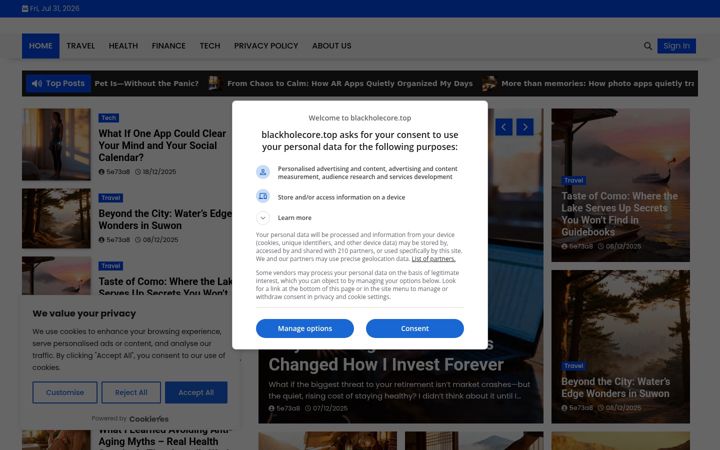Click the Sign In button
The width and height of the screenshot is (720, 450).
click(x=676, y=46)
